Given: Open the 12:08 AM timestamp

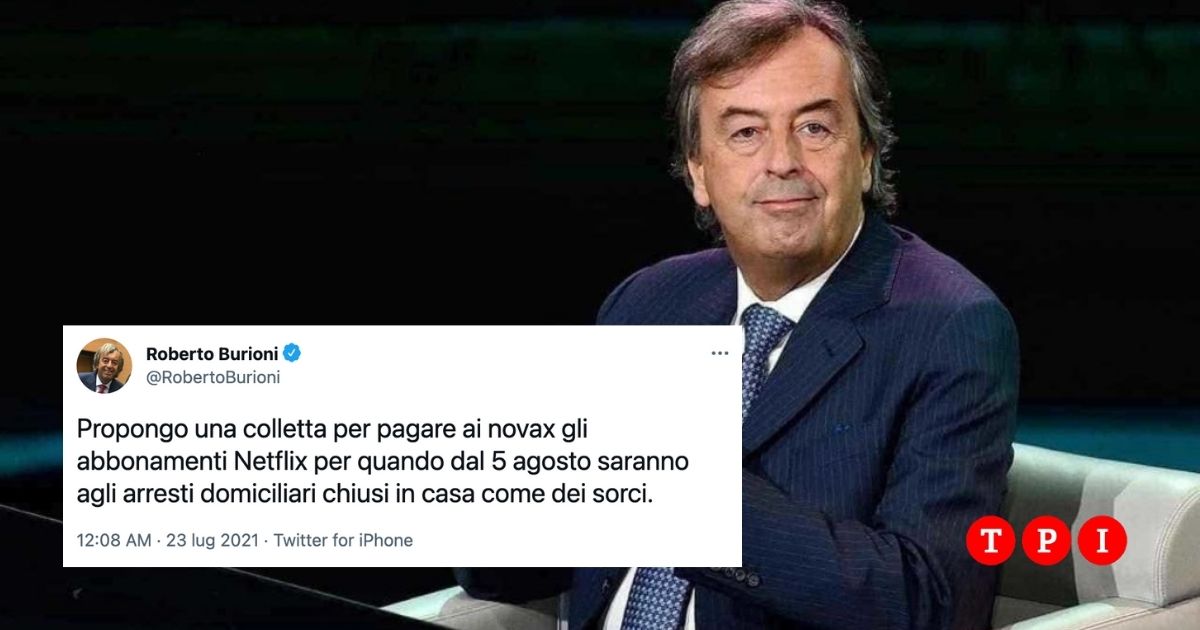Looking at the screenshot, I should point(114,540).
